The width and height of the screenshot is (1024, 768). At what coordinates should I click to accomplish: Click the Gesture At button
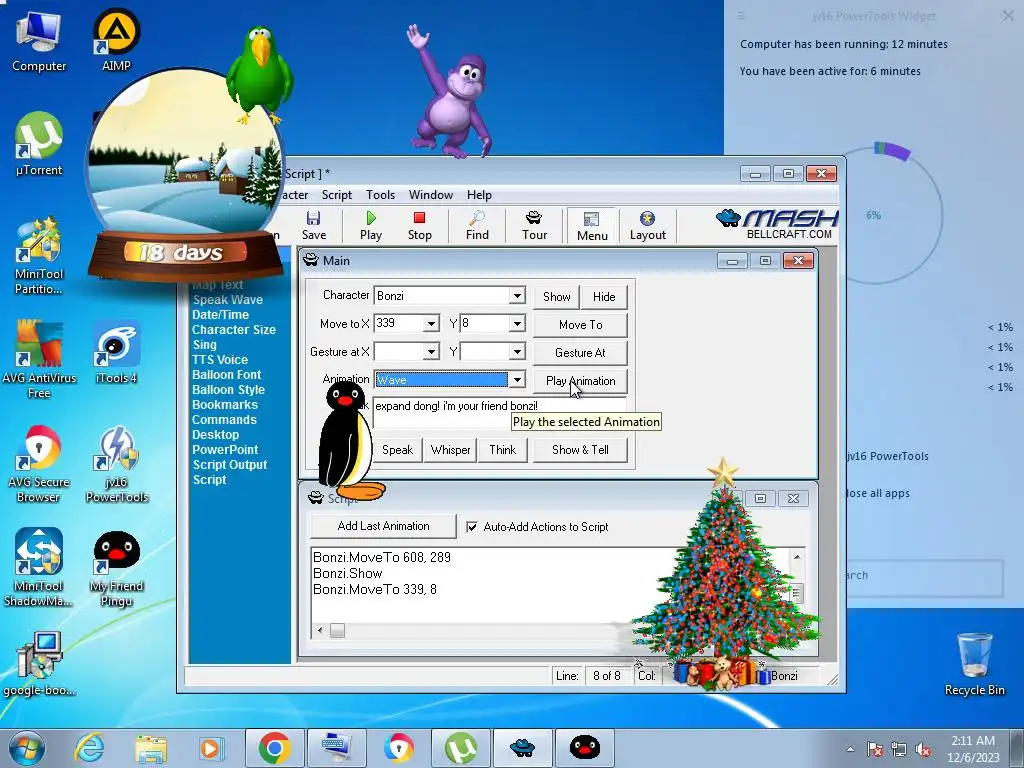tap(581, 353)
